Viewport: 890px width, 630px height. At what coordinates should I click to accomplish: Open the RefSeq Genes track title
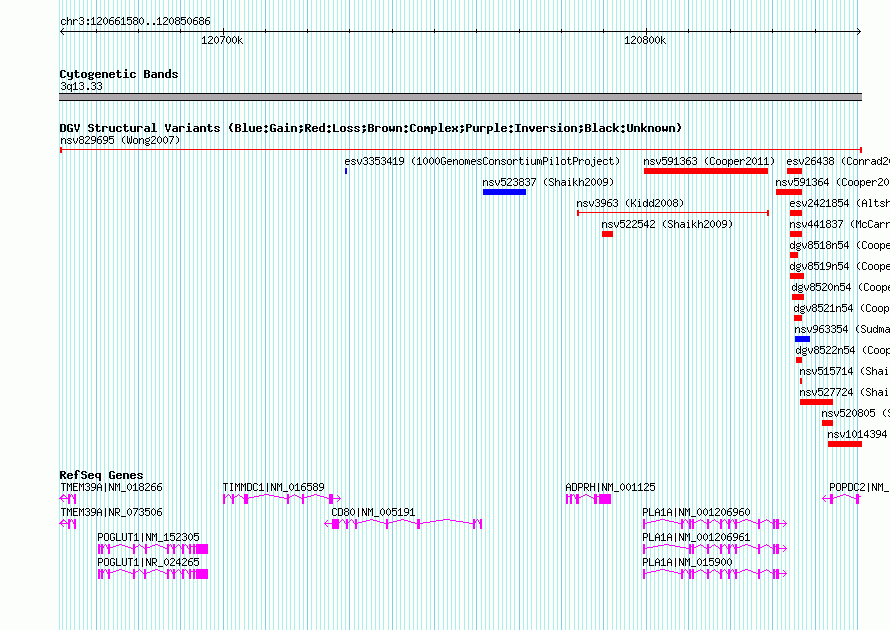(101, 475)
